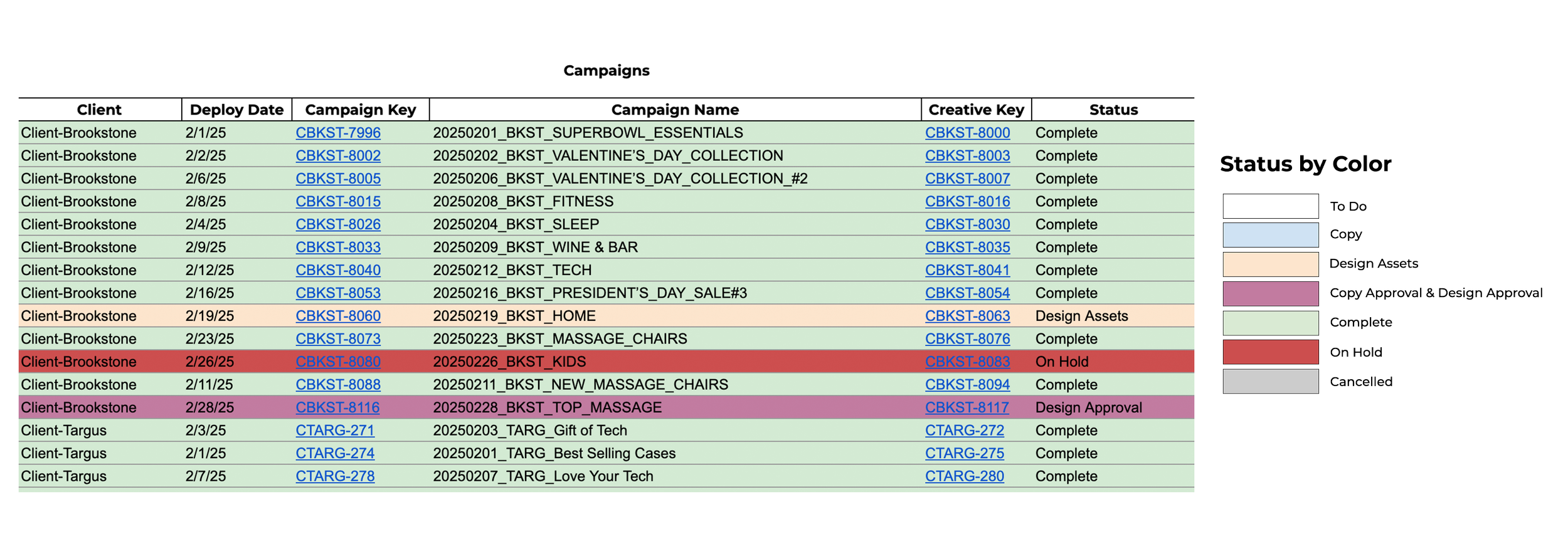1568x544 pixels.
Task: Open campaign key link CBKST-8088
Action: click(x=338, y=384)
